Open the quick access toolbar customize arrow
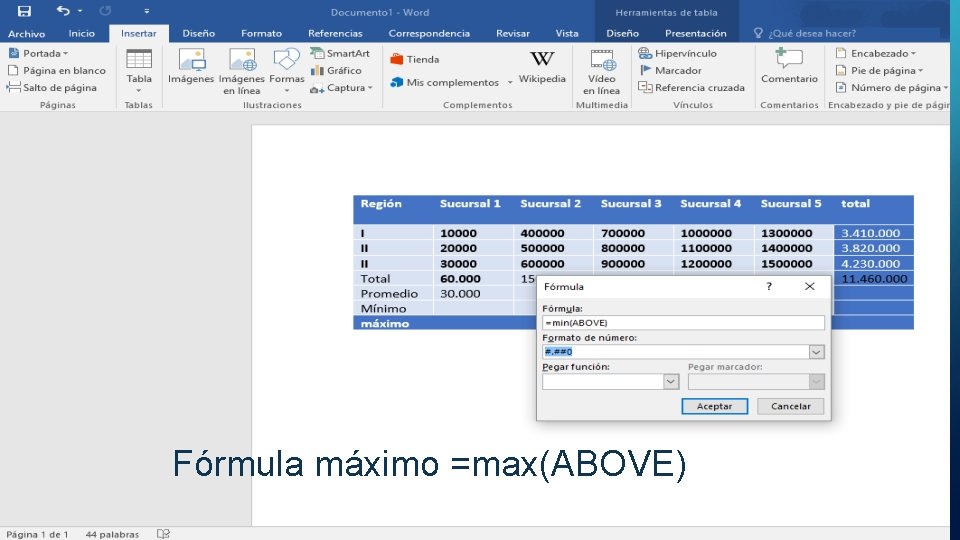This screenshot has height=540, width=960. [146, 11]
